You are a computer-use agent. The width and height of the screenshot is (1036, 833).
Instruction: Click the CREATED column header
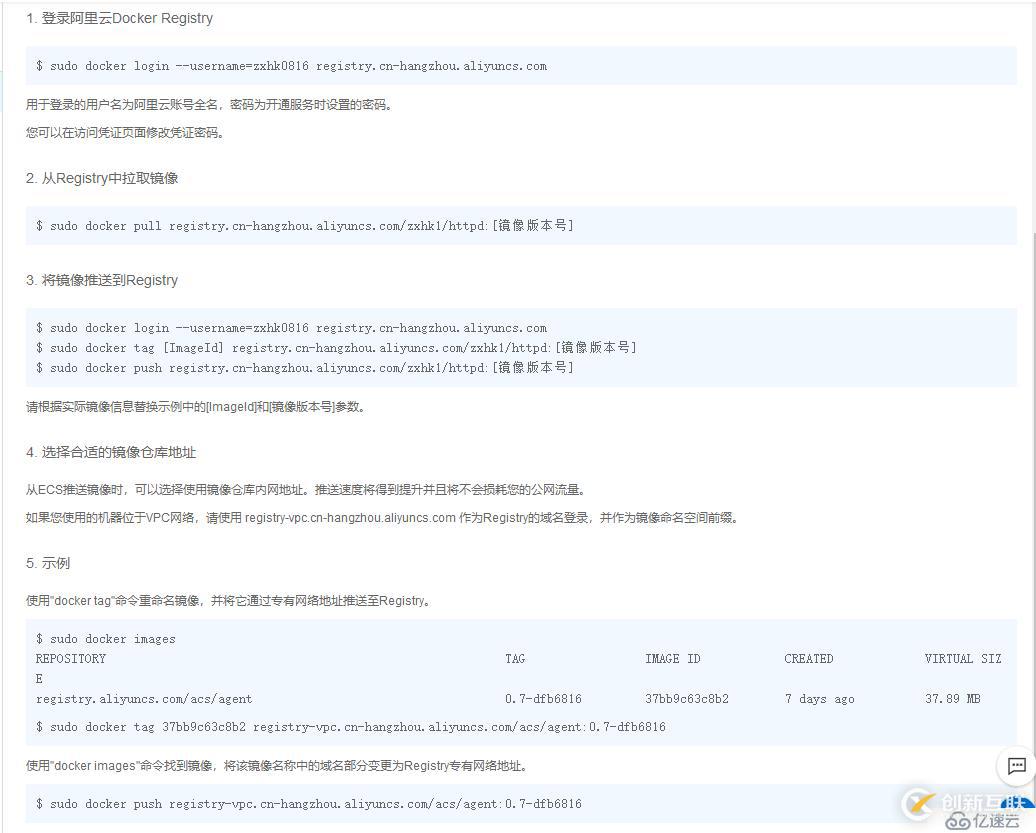809,659
